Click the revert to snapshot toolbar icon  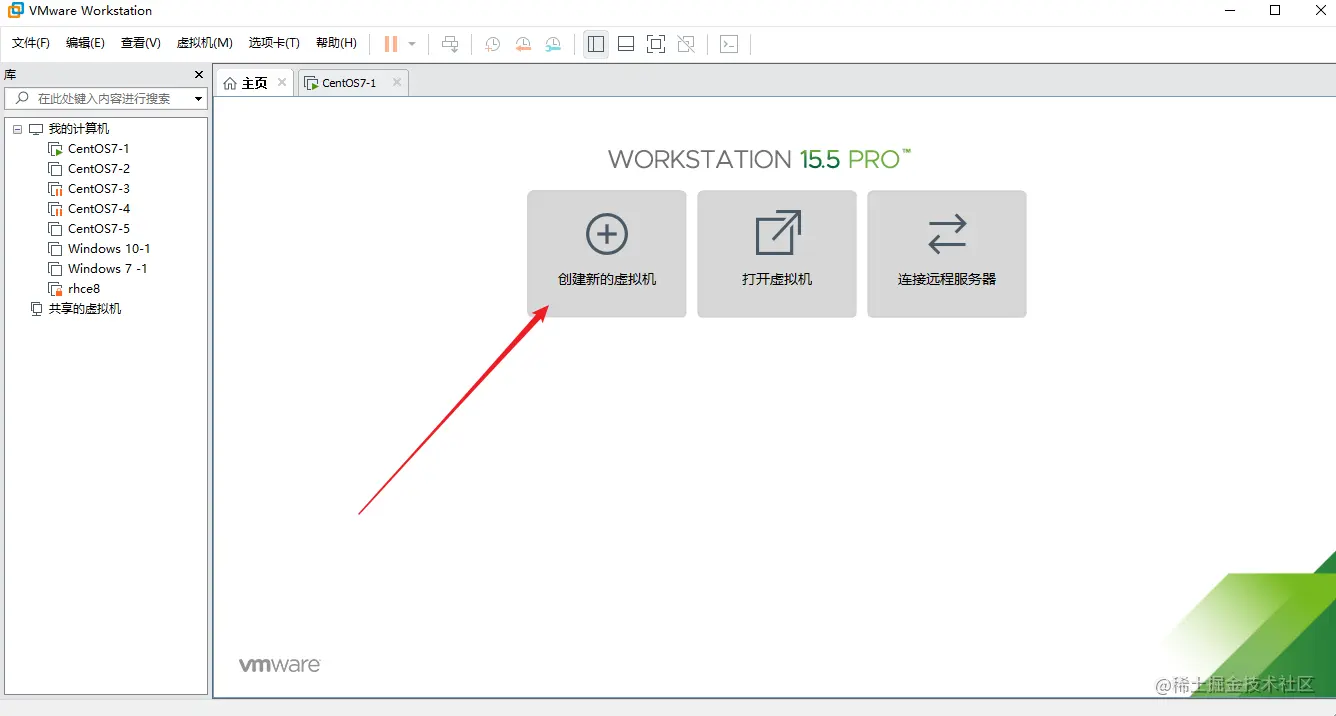click(523, 44)
